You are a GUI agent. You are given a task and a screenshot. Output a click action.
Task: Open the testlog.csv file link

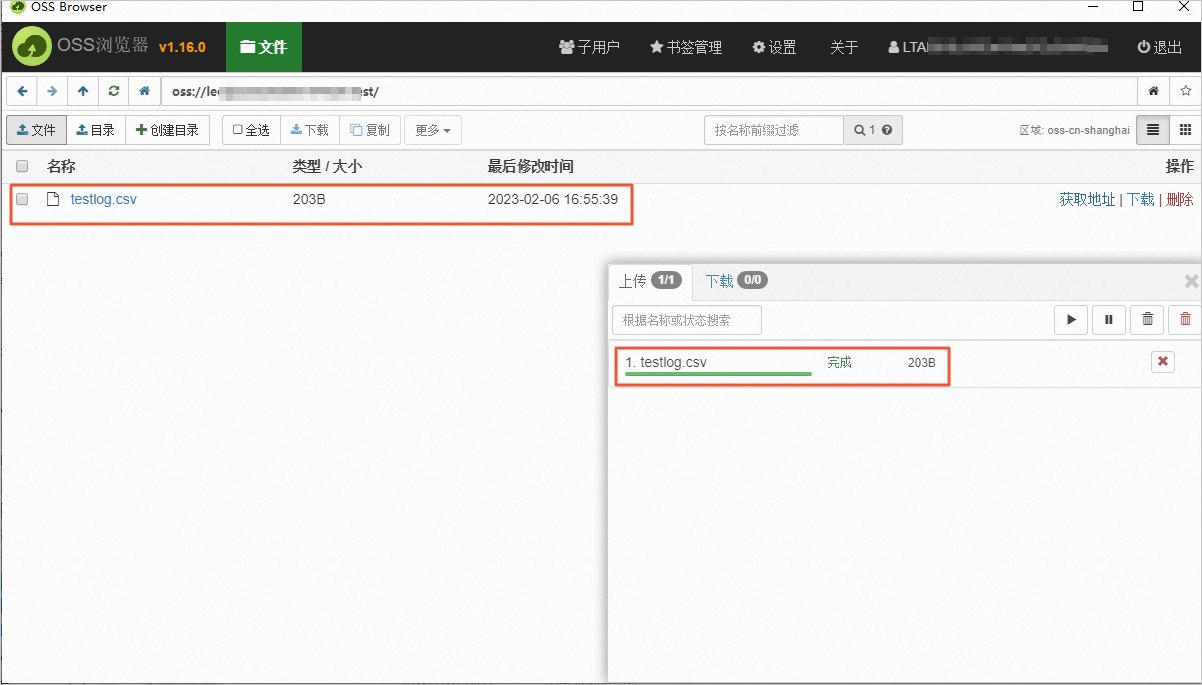(x=104, y=199)
